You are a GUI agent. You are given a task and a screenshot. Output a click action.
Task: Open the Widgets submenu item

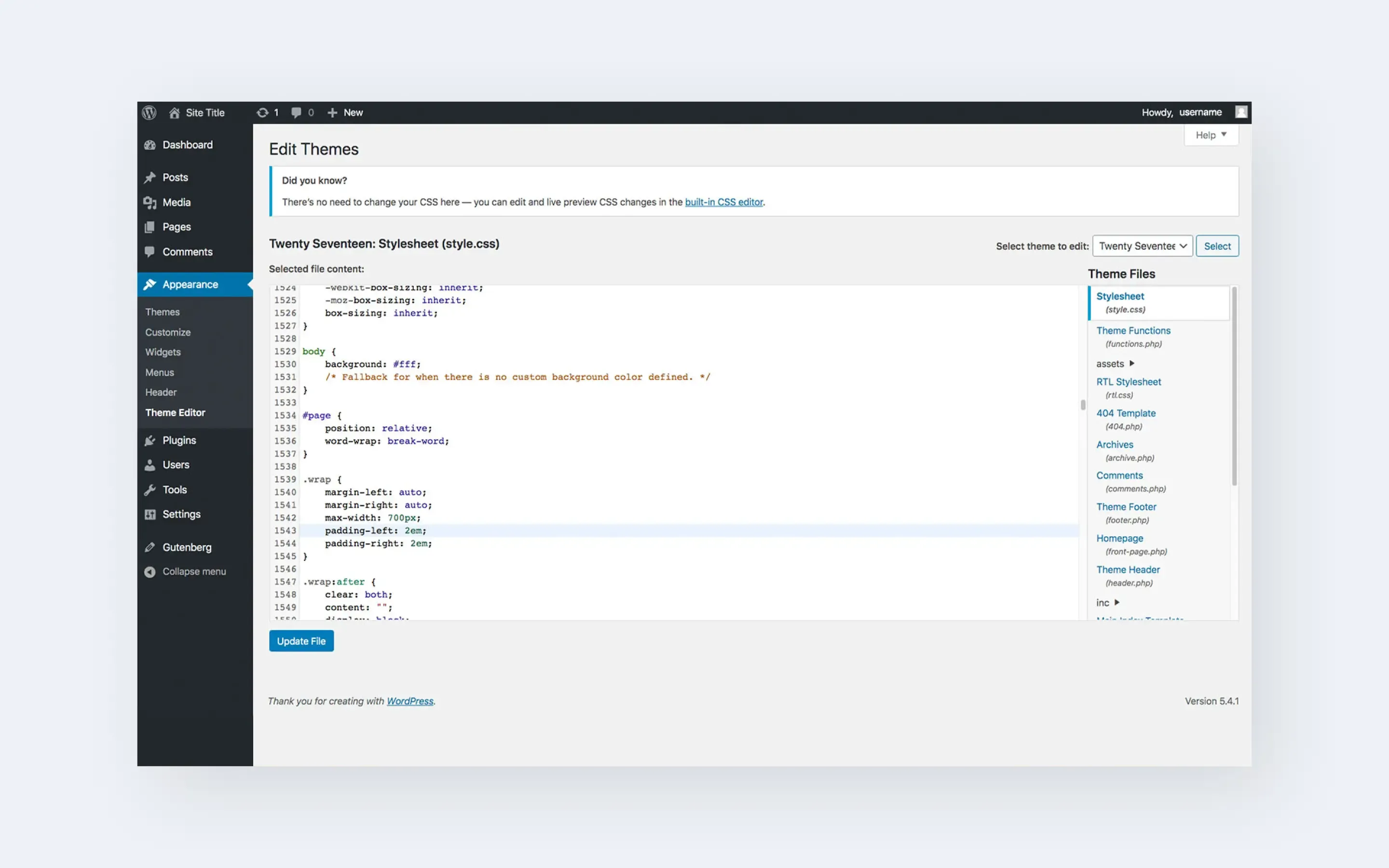[163, 352]
